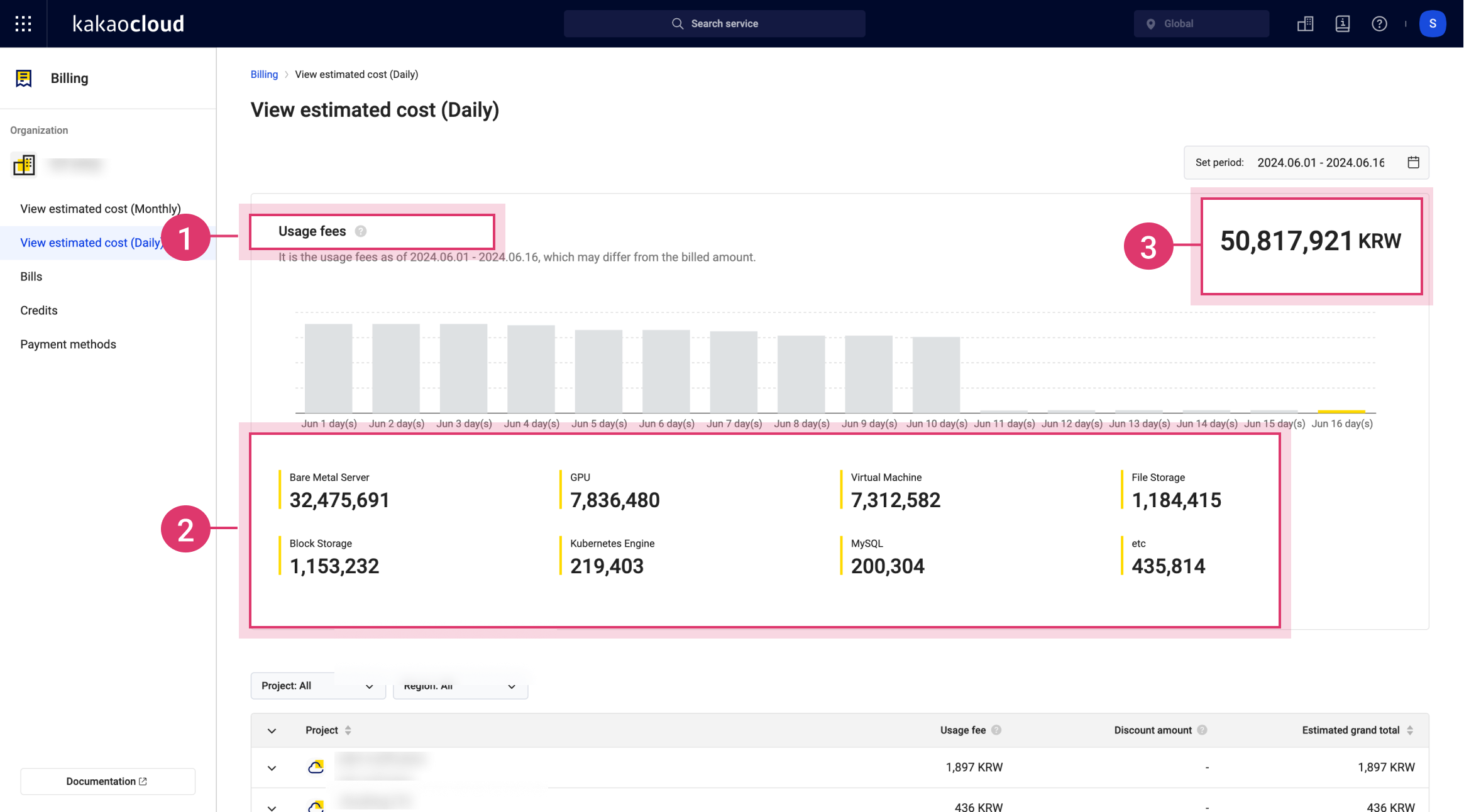Expand the 436 KRW project row

tap(272, 808)
